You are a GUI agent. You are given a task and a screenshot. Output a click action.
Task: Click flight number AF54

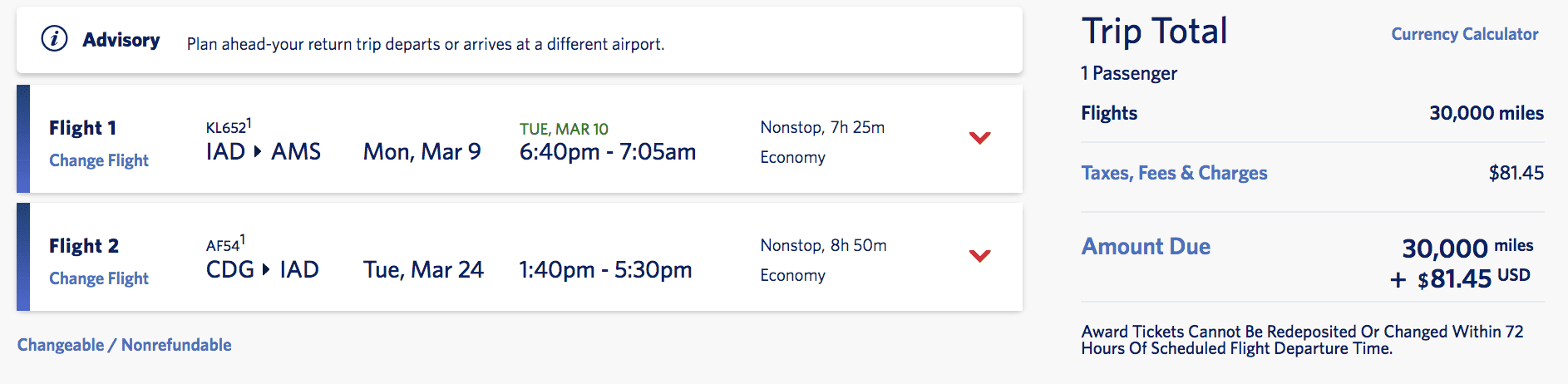pos(223,246)
